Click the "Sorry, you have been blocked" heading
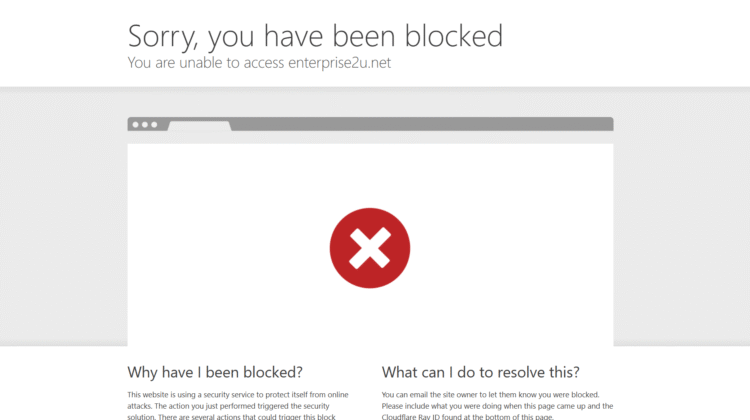This screenshot has width=750, height=420. click(315, 36)
